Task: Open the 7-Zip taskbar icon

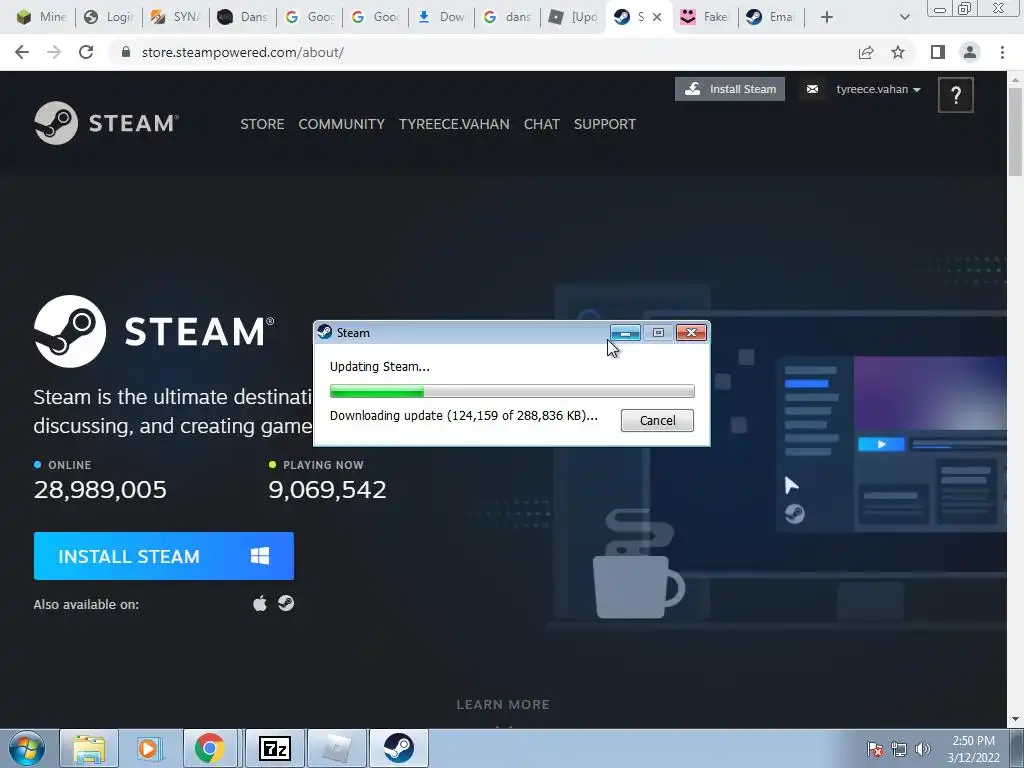Action: coord(274,748)
